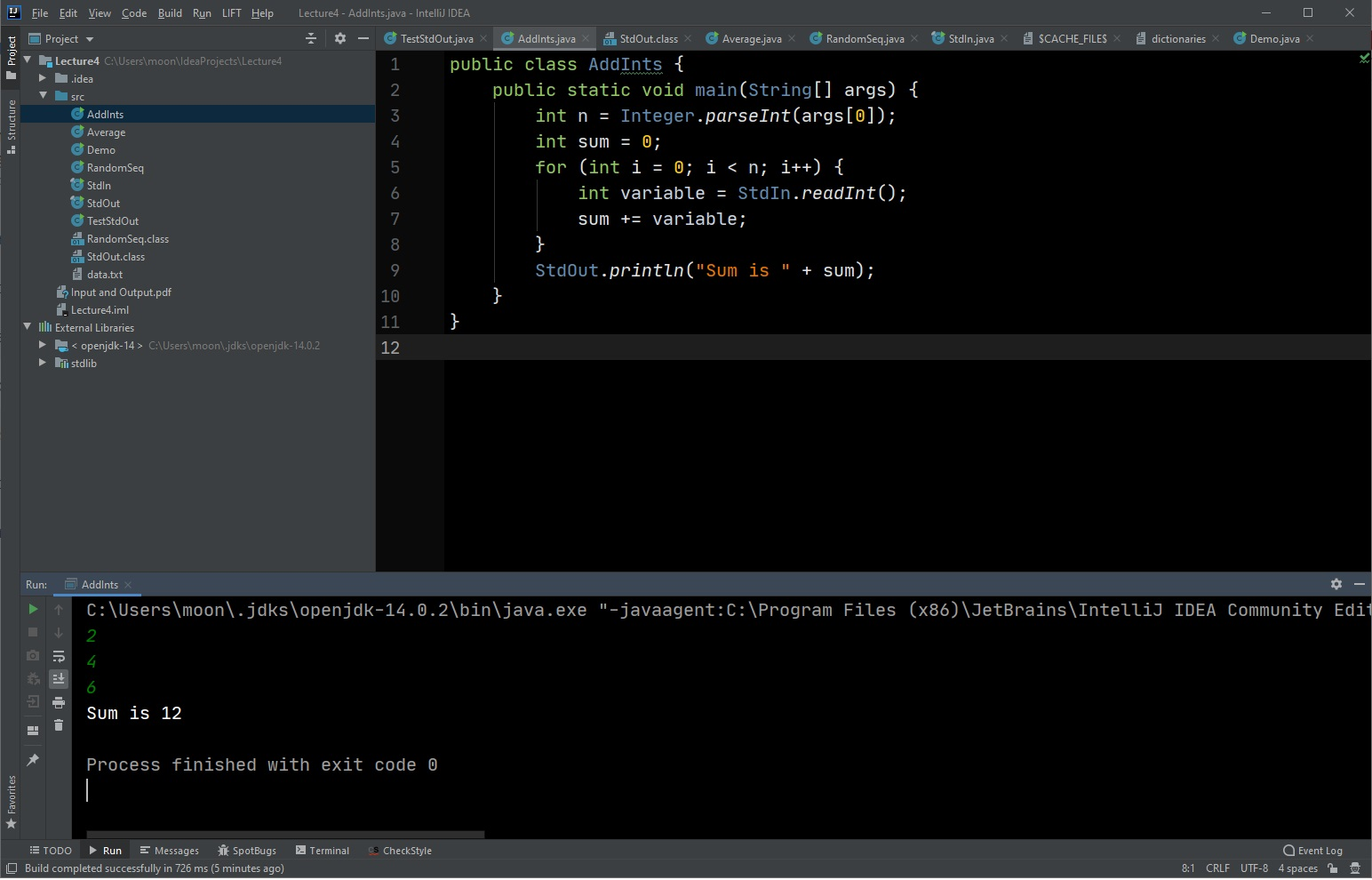Image resolution: width=1372 pixels, height=880 pixels.
Task: Collapse the src folder
Action: tap(42, 95)
